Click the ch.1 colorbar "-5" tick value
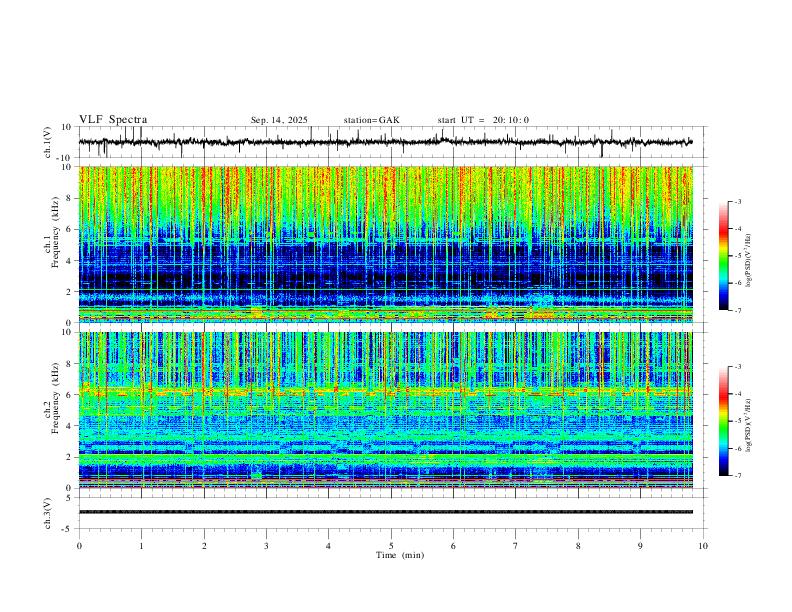 737,256
